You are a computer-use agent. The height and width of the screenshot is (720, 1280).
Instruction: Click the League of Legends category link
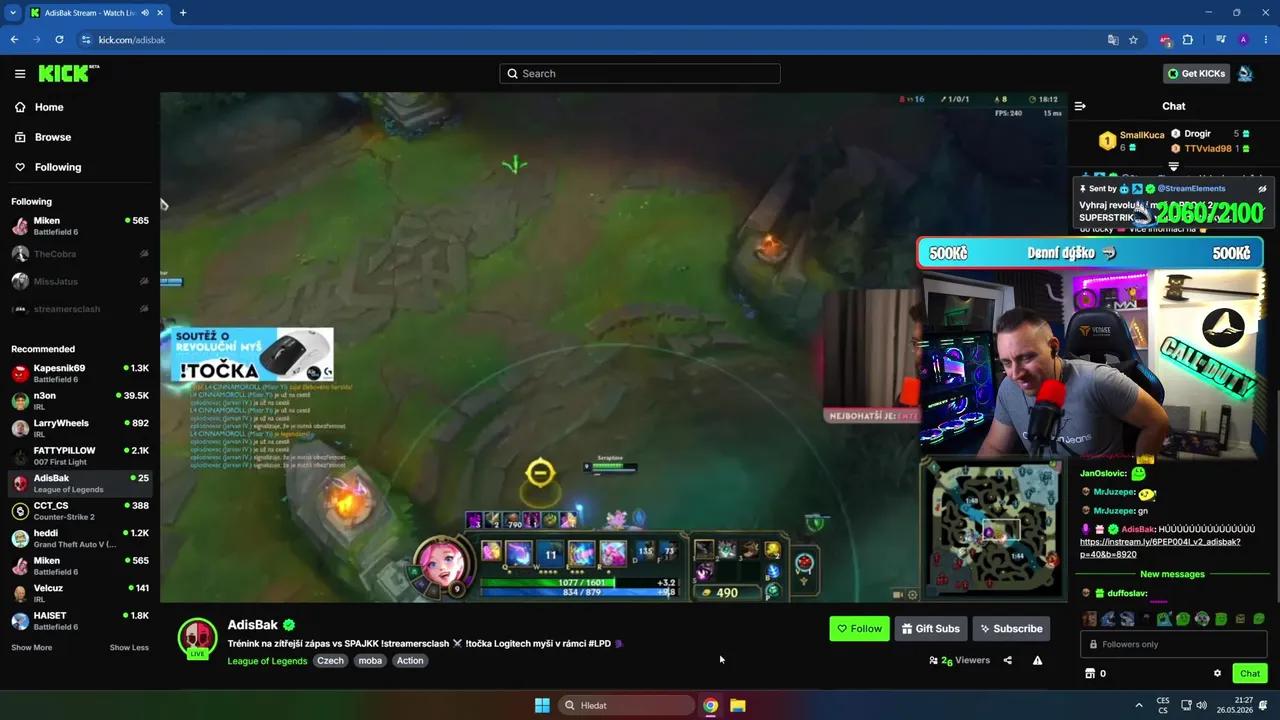267,661
